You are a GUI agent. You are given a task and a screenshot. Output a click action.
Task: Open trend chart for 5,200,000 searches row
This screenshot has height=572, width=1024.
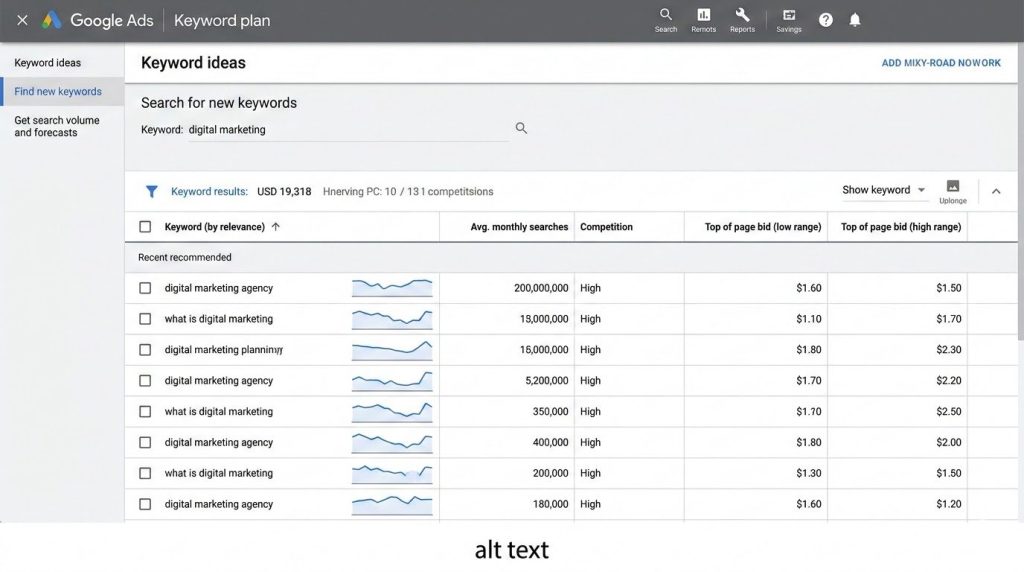tap(392, 381)
